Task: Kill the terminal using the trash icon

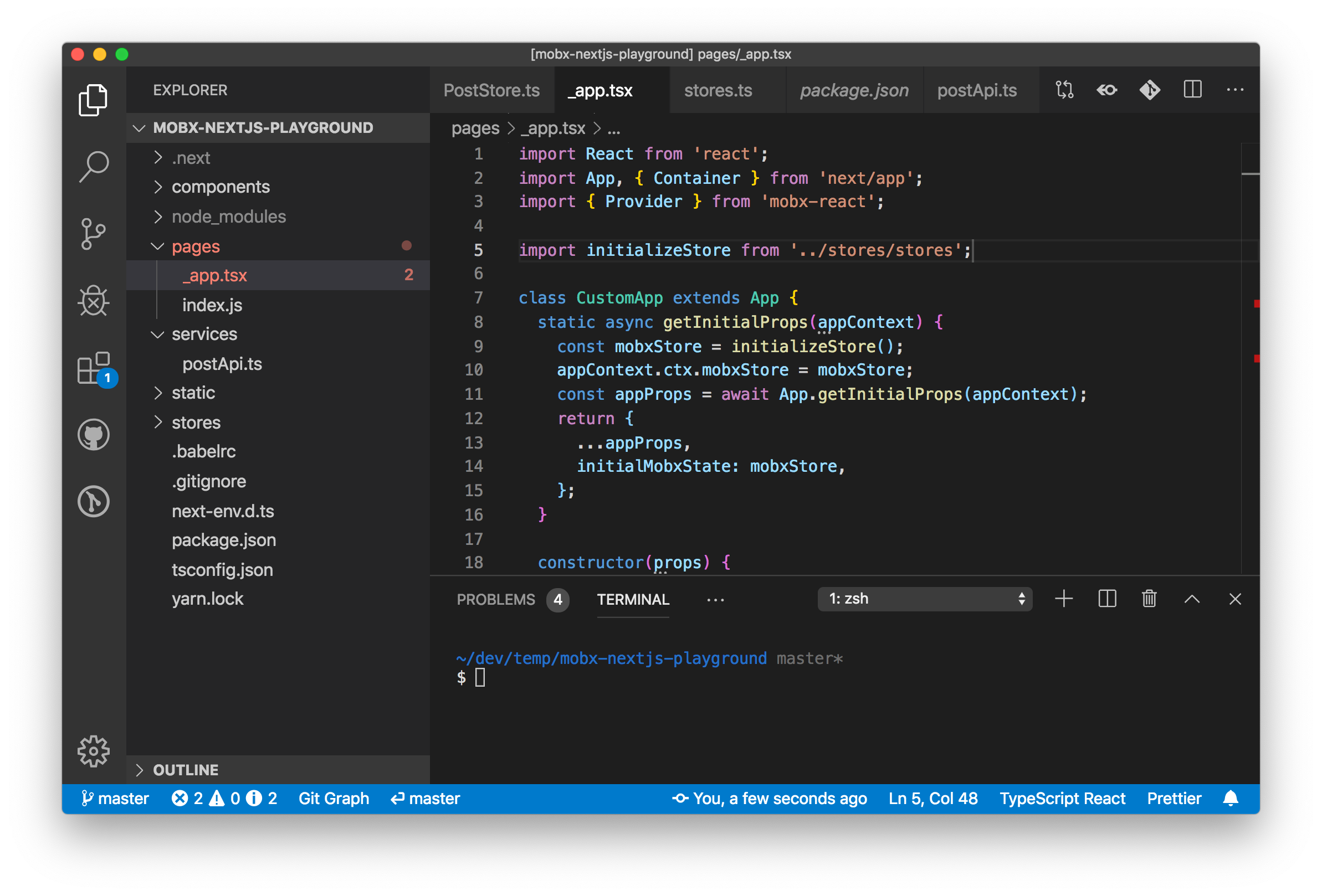Action: coord(1149,599)
